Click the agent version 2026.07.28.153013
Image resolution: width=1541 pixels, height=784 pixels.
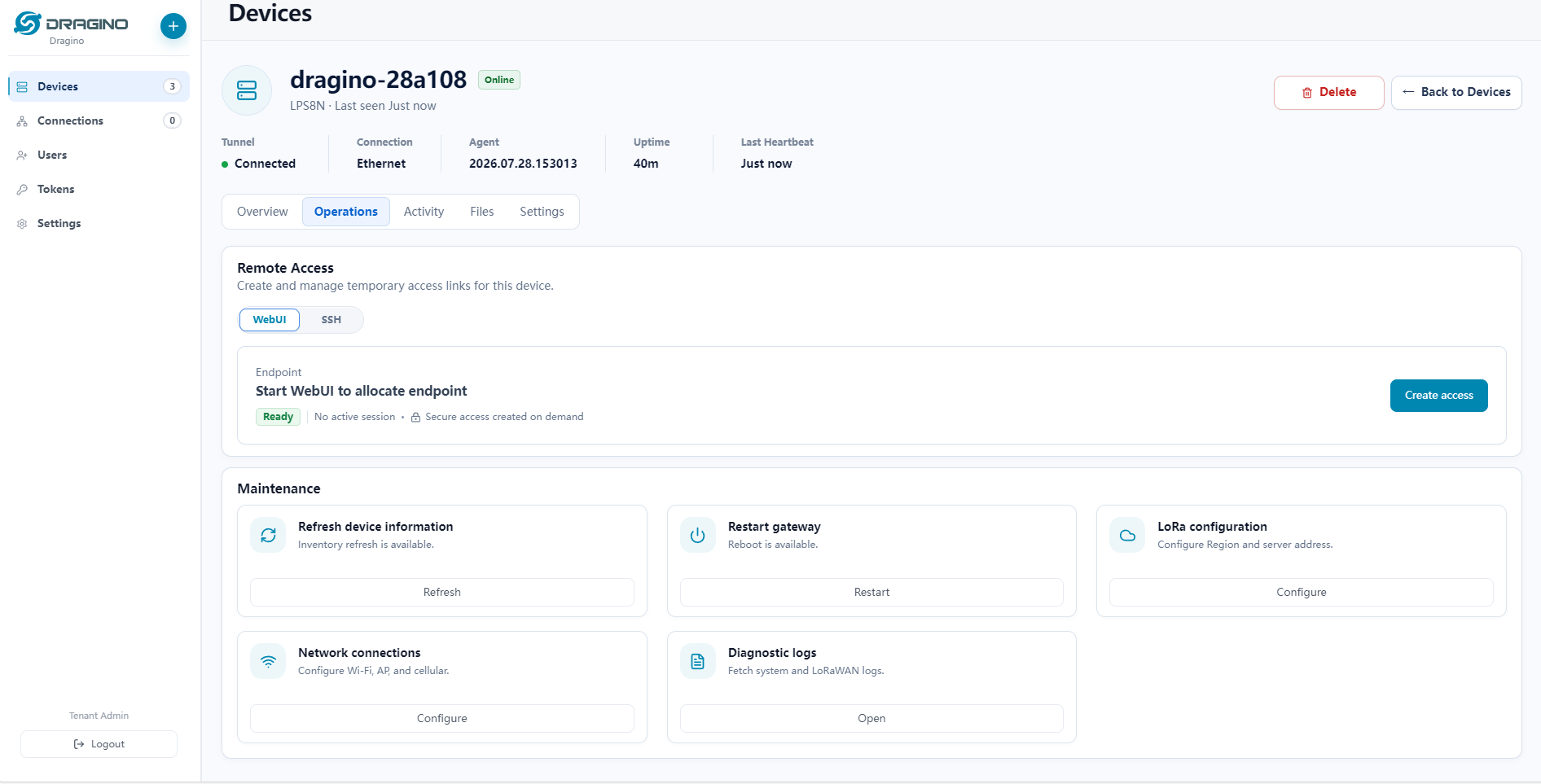(x=523, y=164)
